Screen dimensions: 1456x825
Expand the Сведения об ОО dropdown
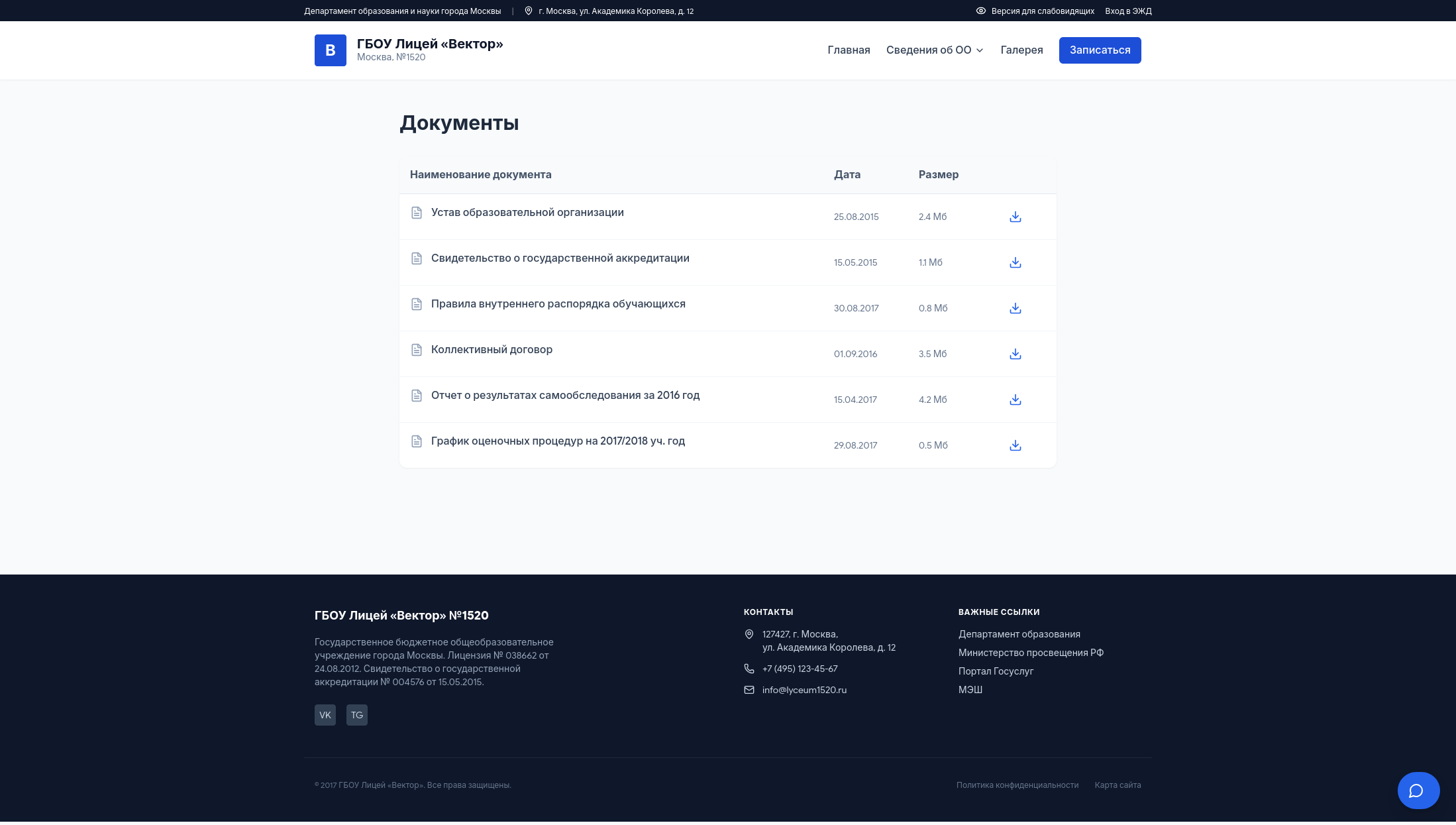(x=935, y=50)
